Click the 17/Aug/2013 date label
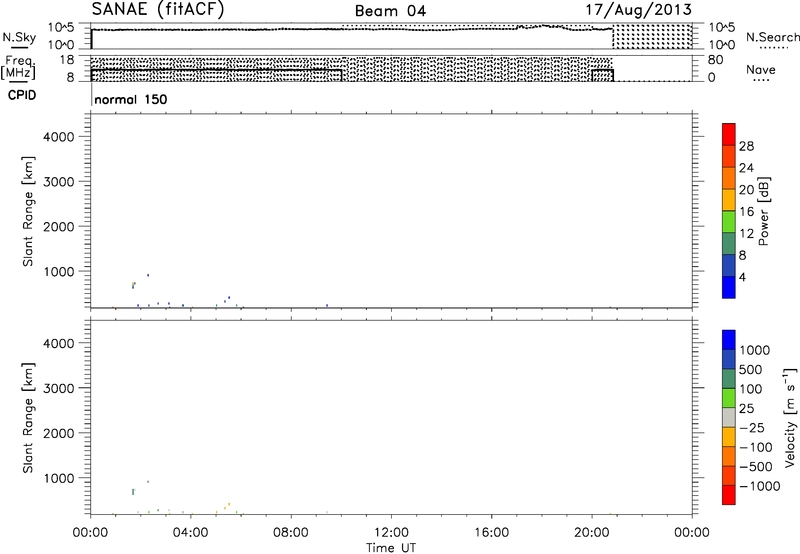The image size is (800, 554). click(638, 9)
